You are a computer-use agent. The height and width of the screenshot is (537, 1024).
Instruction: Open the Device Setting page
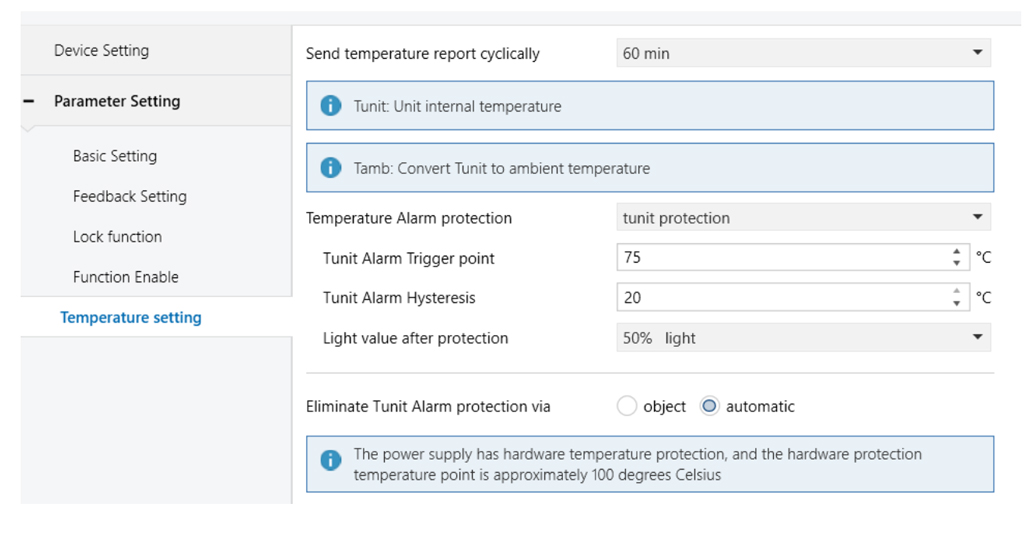click(101, 50)
